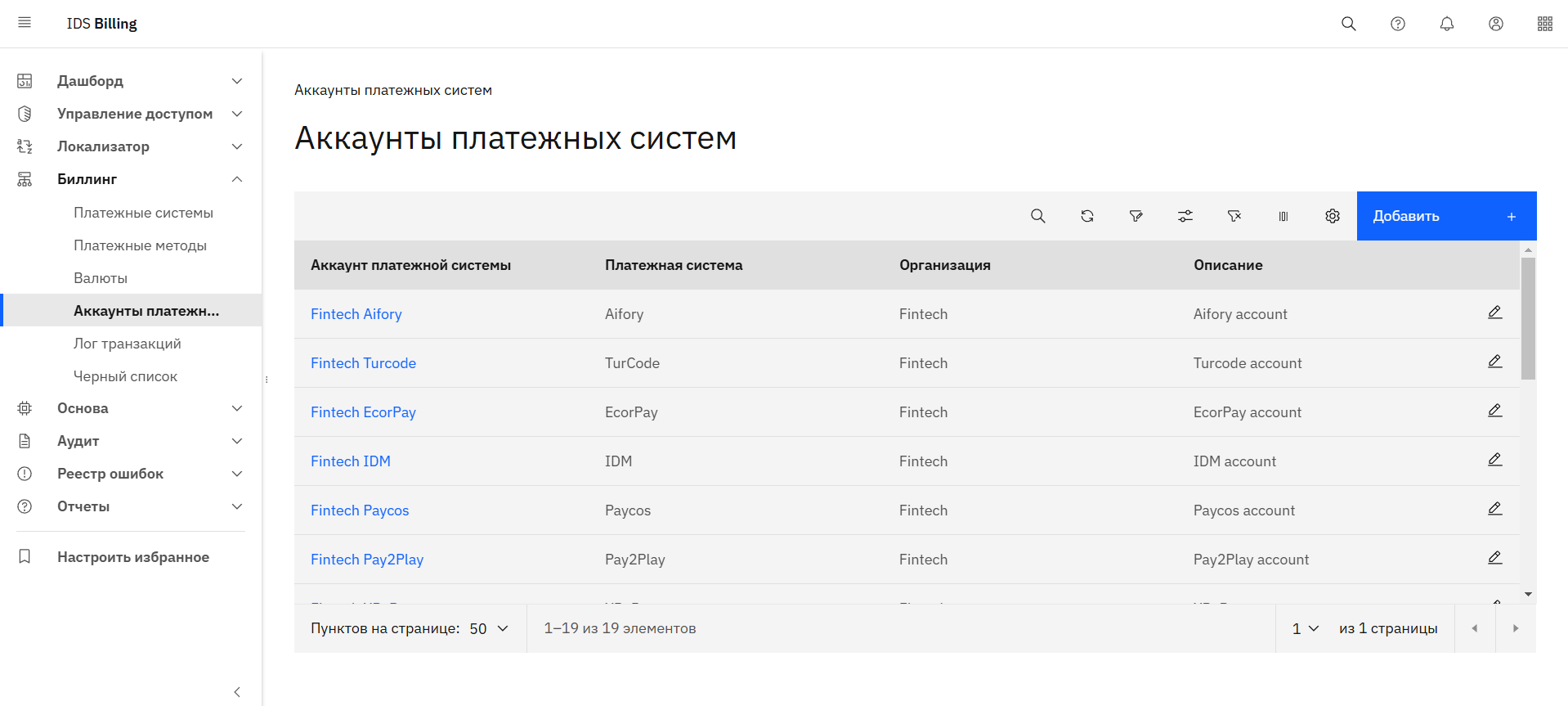Go to Платежные методы
The width and height of the screenshot is (1568, 706).
click(x=140, y=245)
